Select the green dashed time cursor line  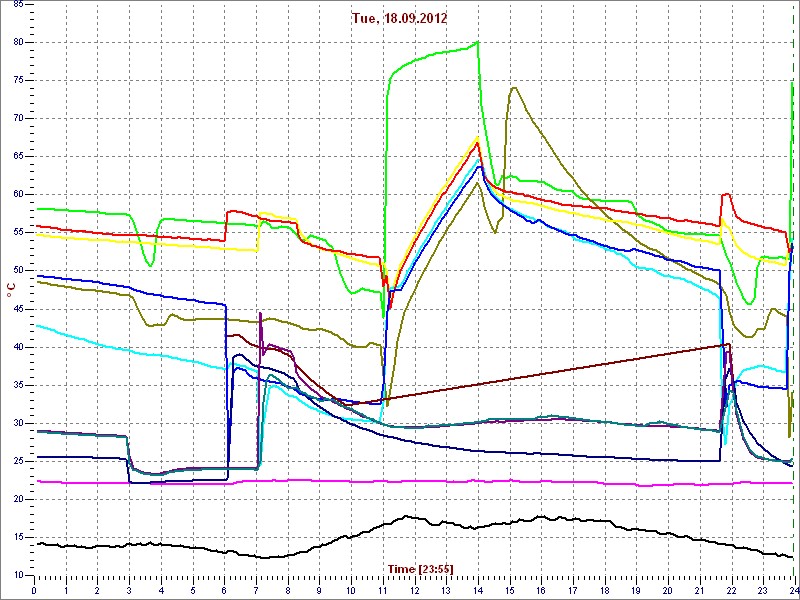[795, 290]
